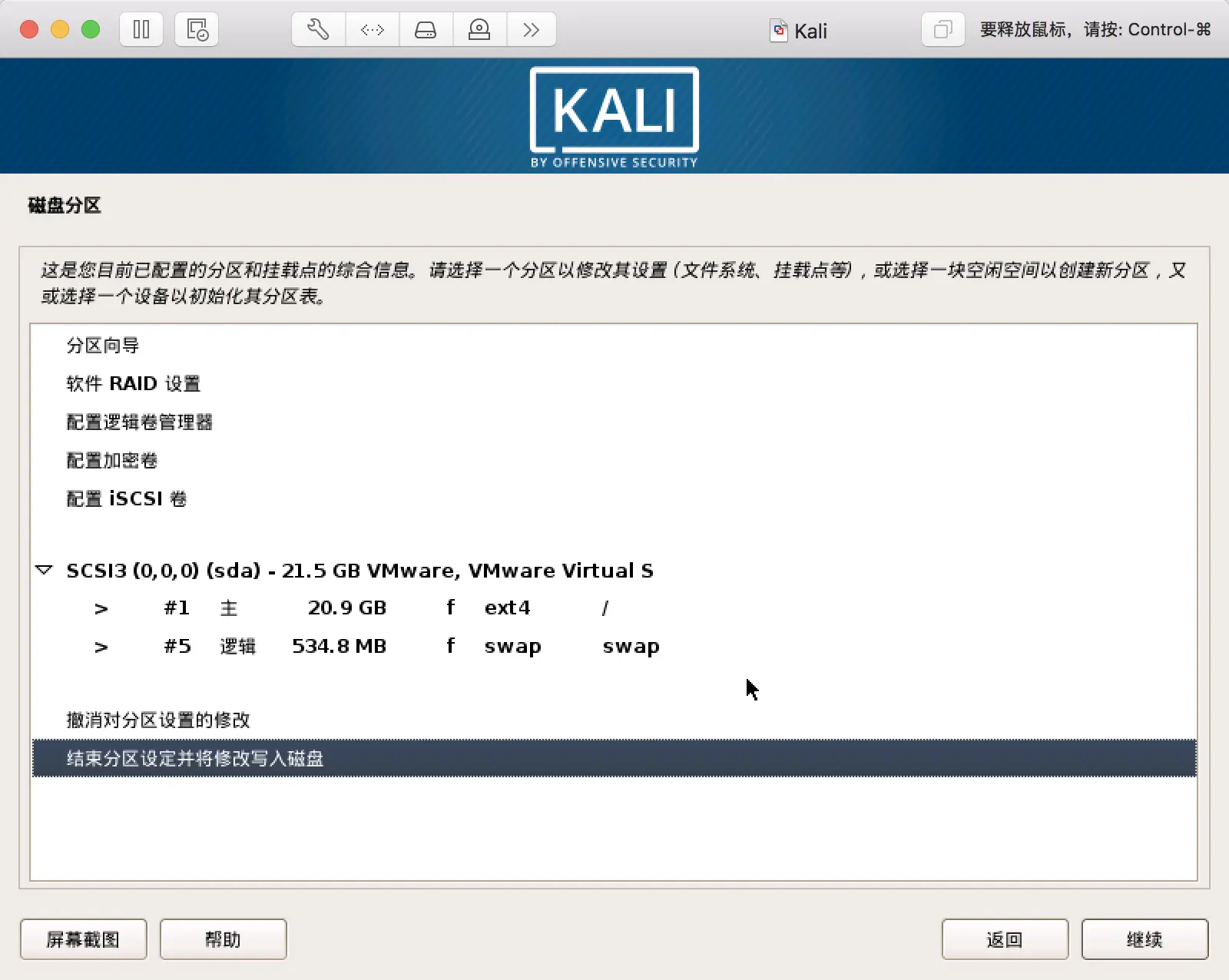Click arrow beside partition #1
Viewport: 1229px width, 980px height.
[x=101, y=609]
